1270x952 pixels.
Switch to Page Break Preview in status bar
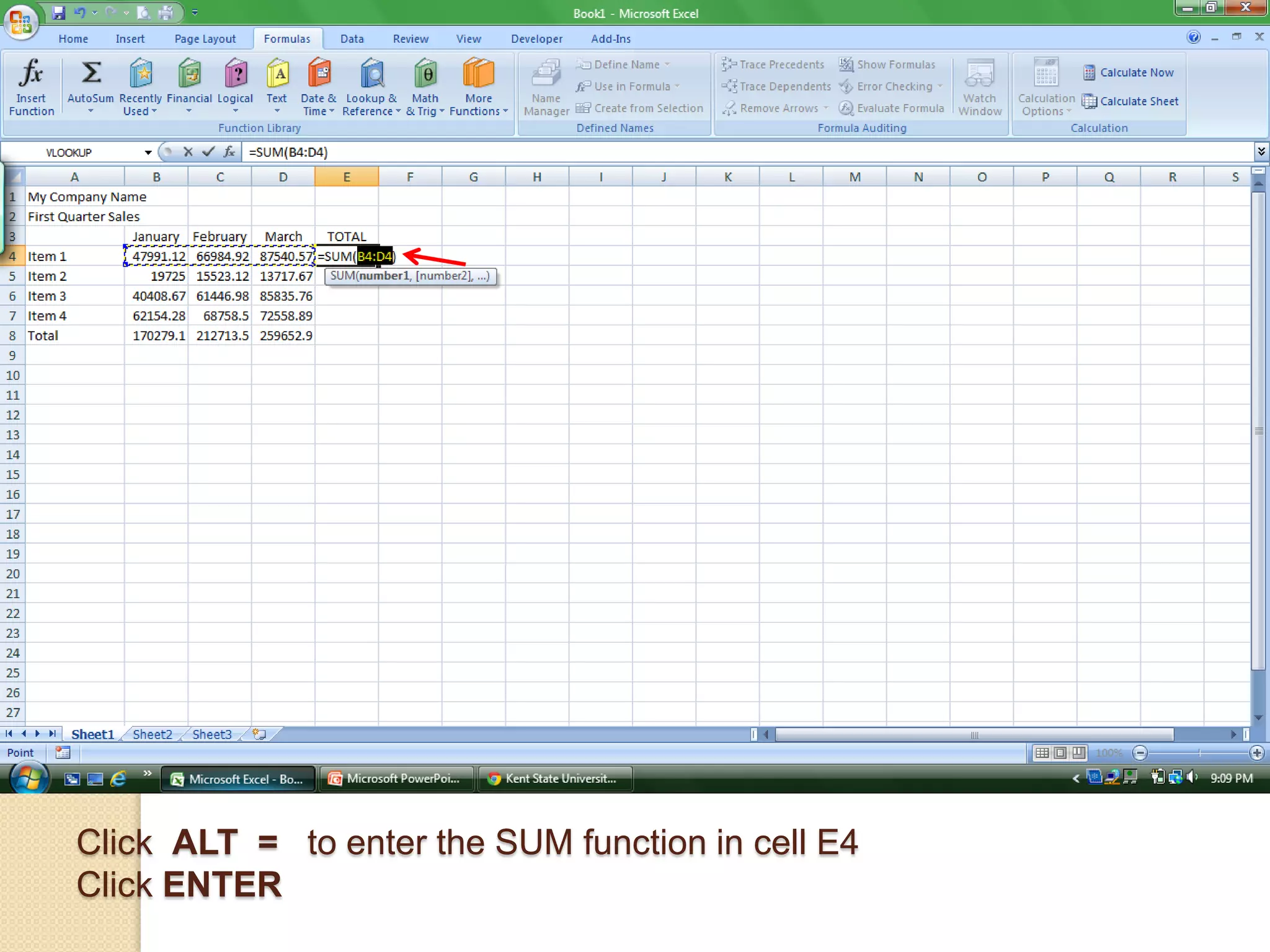point(1079,753)
